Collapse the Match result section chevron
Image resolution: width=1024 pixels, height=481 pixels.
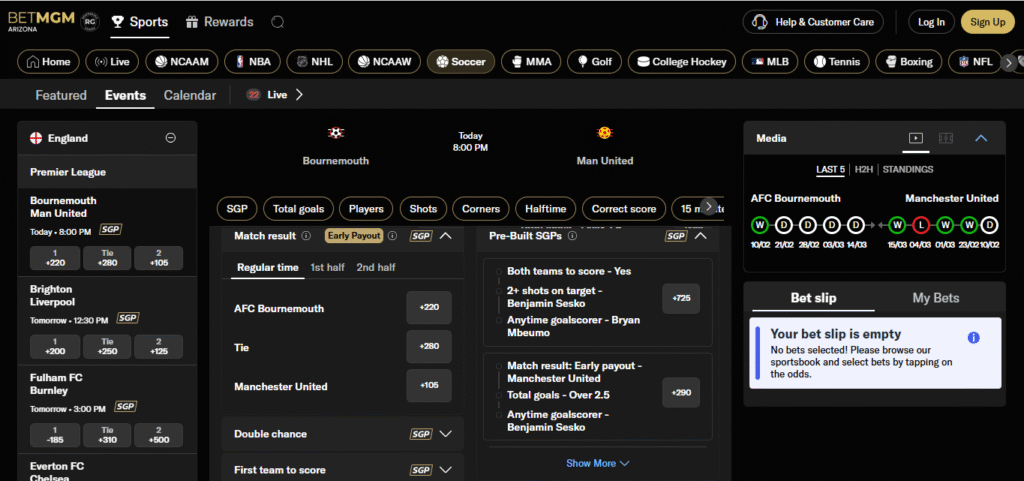[445, 236]
